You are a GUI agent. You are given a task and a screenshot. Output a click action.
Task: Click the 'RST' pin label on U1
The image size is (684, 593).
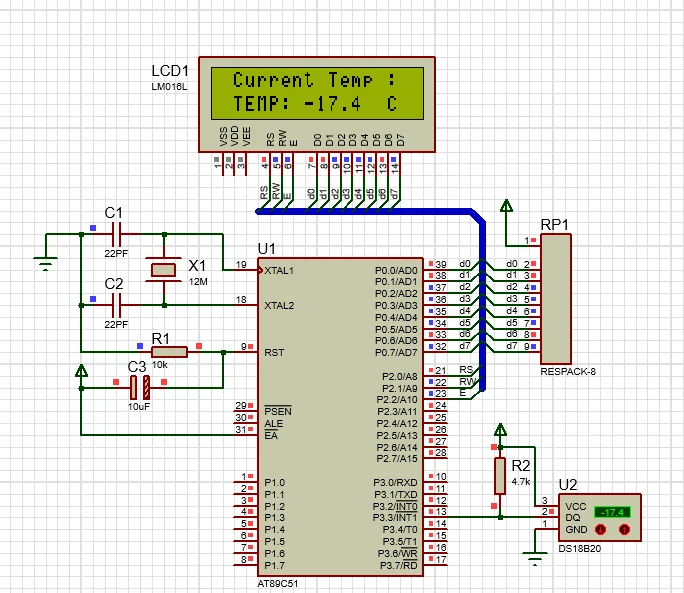[x=274, y=352]
